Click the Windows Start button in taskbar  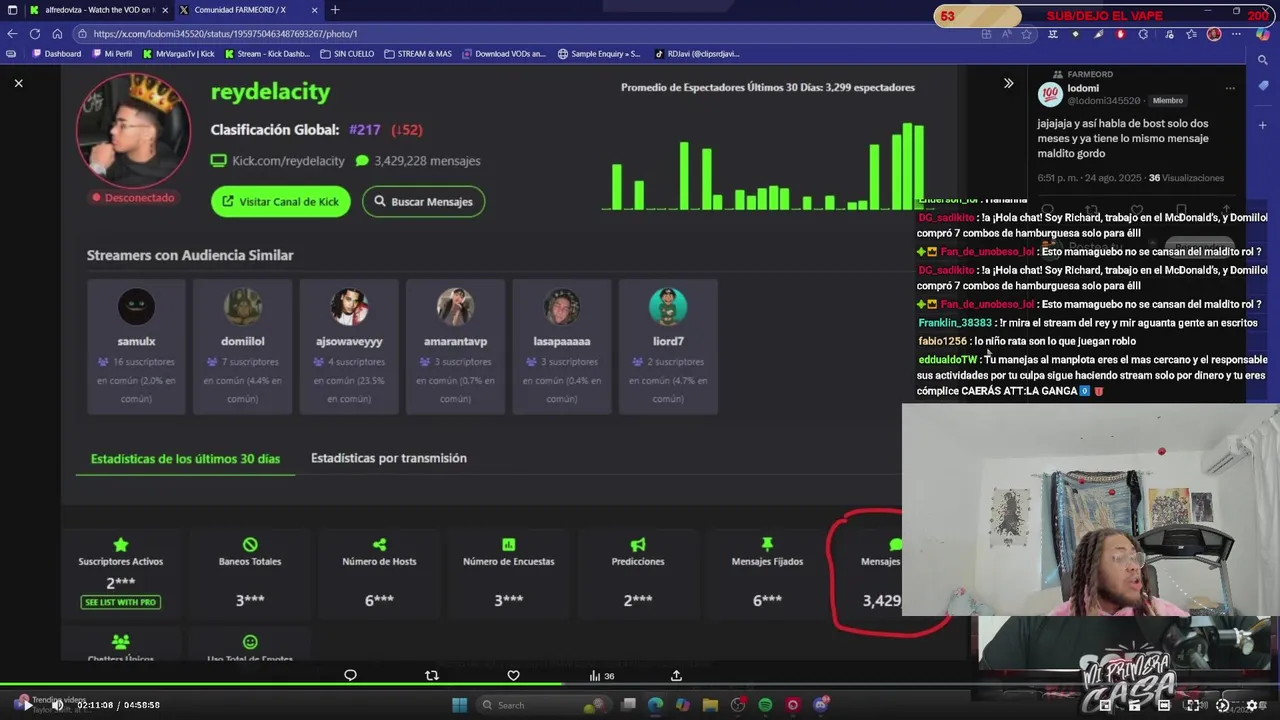[460, 705]
